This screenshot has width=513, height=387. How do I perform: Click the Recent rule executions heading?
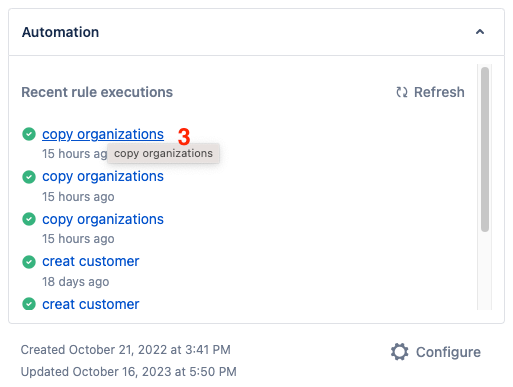point(97,92)
